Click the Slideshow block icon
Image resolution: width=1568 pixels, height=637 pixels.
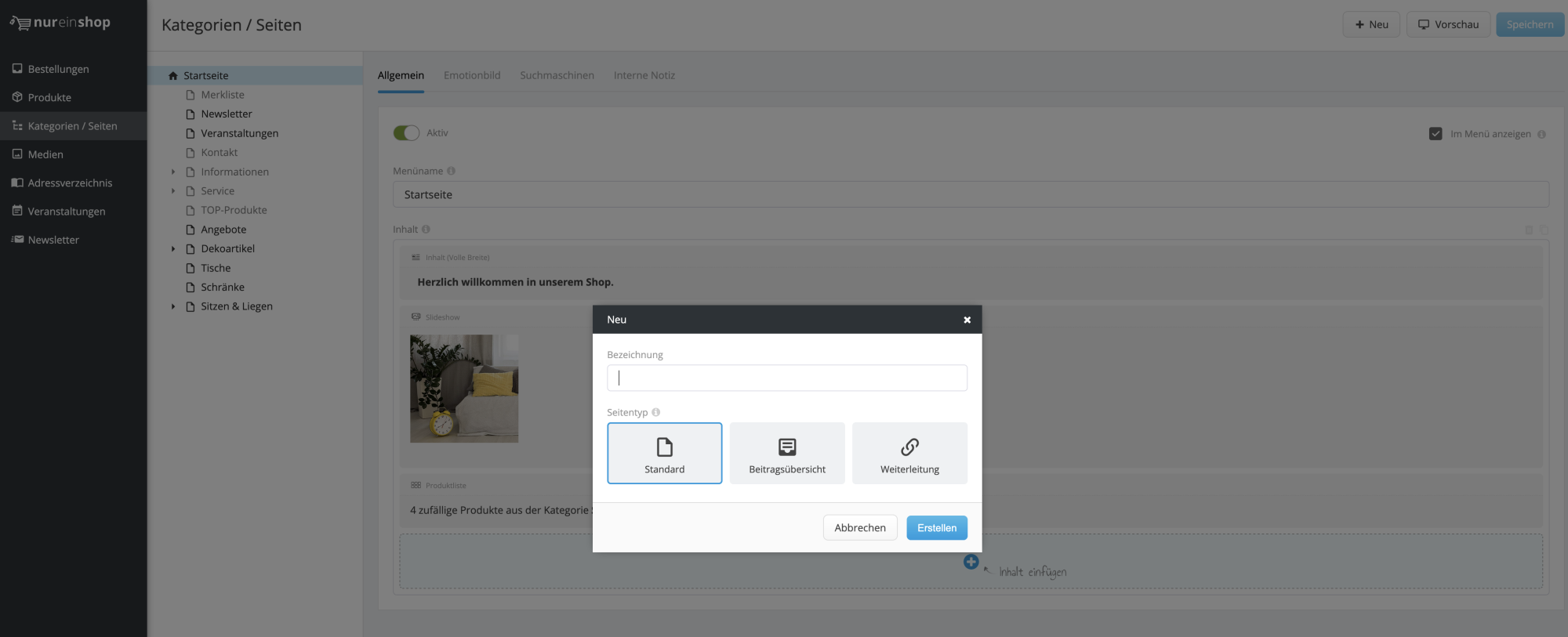(x=416, y=317)
